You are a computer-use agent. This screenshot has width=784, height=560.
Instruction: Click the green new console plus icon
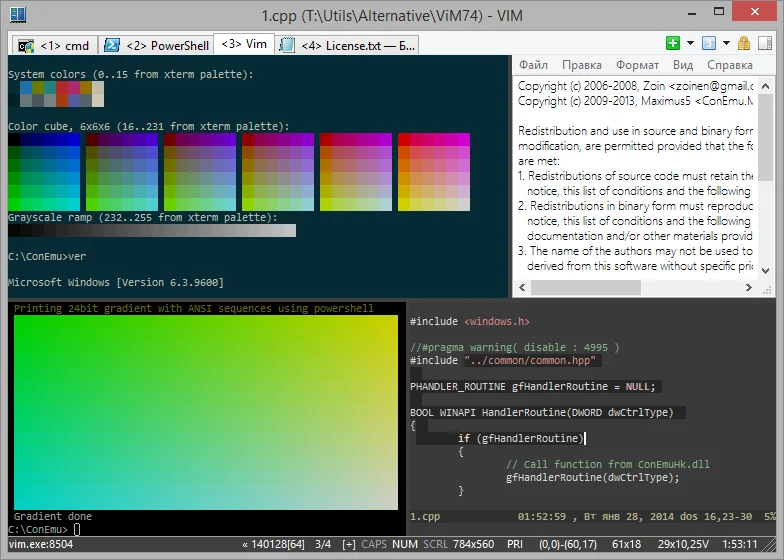(x=673, y=44)
